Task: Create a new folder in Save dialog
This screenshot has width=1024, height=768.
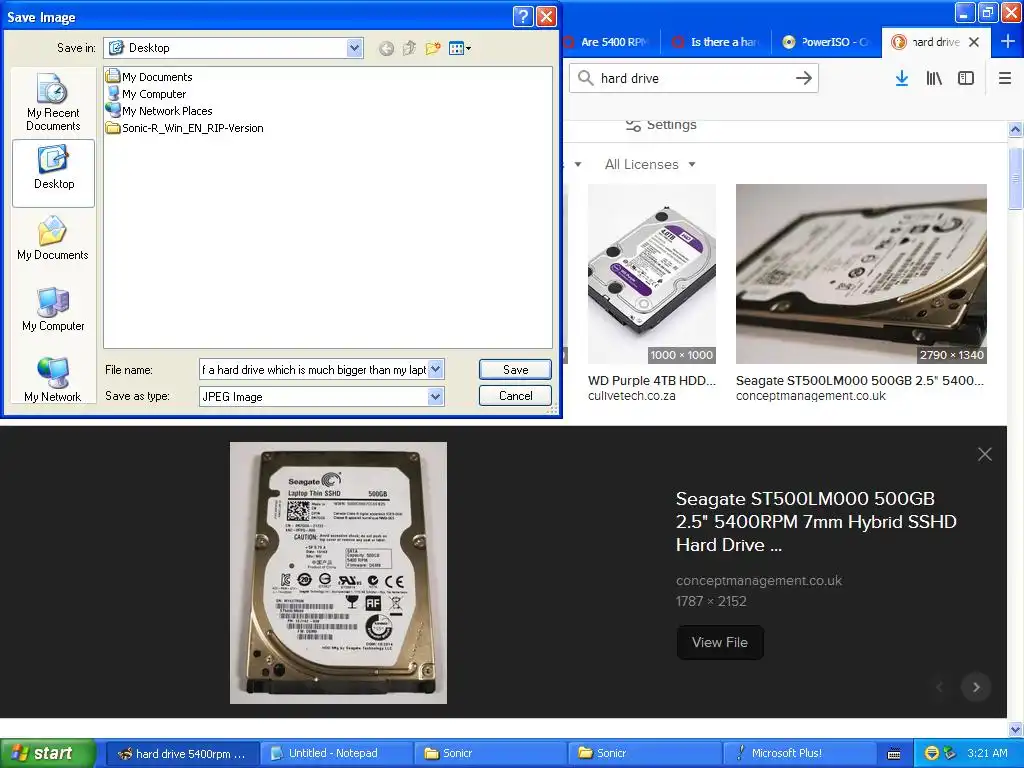Action: (x=432, y=48)
